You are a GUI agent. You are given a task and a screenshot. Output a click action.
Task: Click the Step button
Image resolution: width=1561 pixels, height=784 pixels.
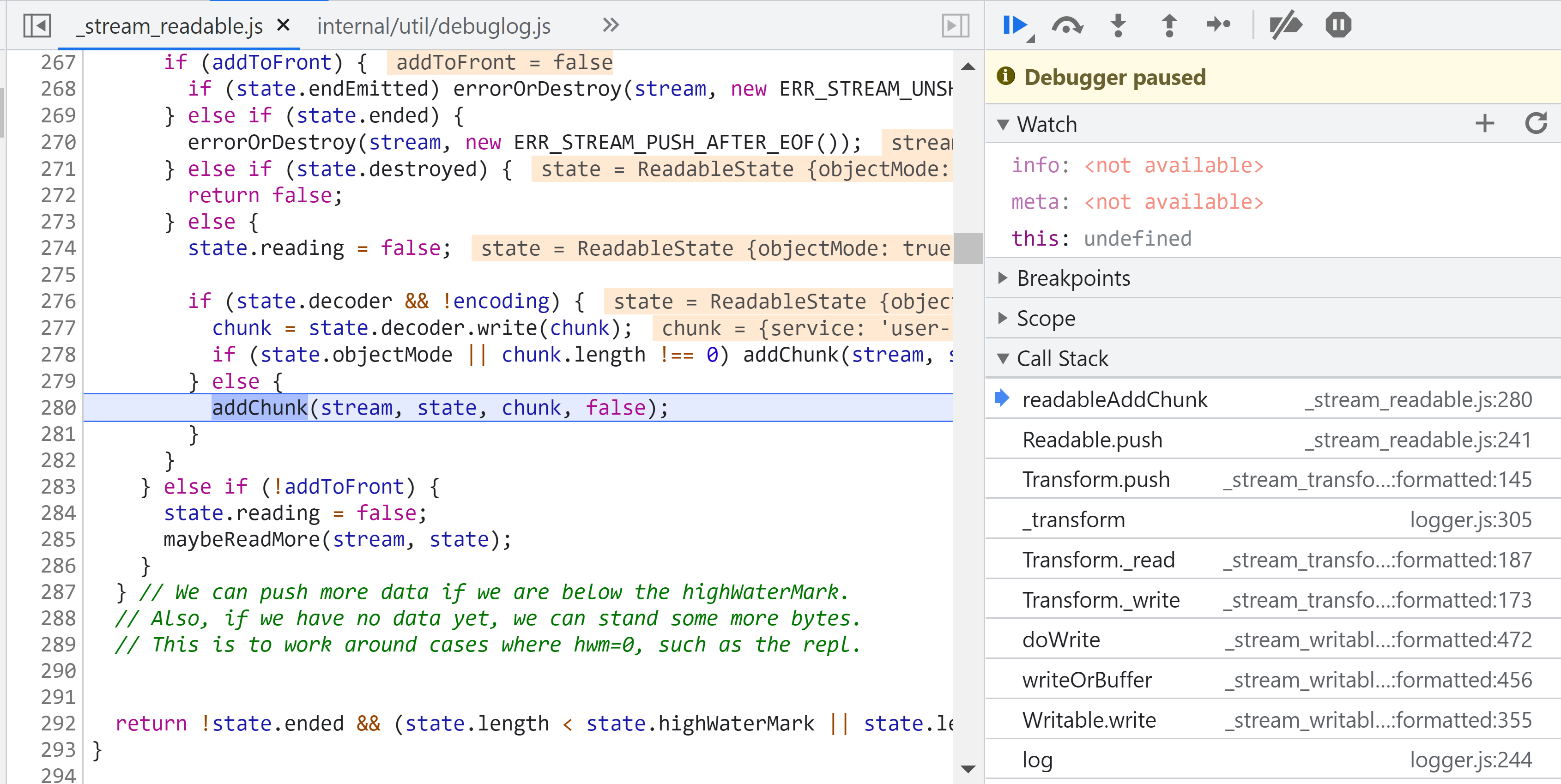(x=1218, y=25)
